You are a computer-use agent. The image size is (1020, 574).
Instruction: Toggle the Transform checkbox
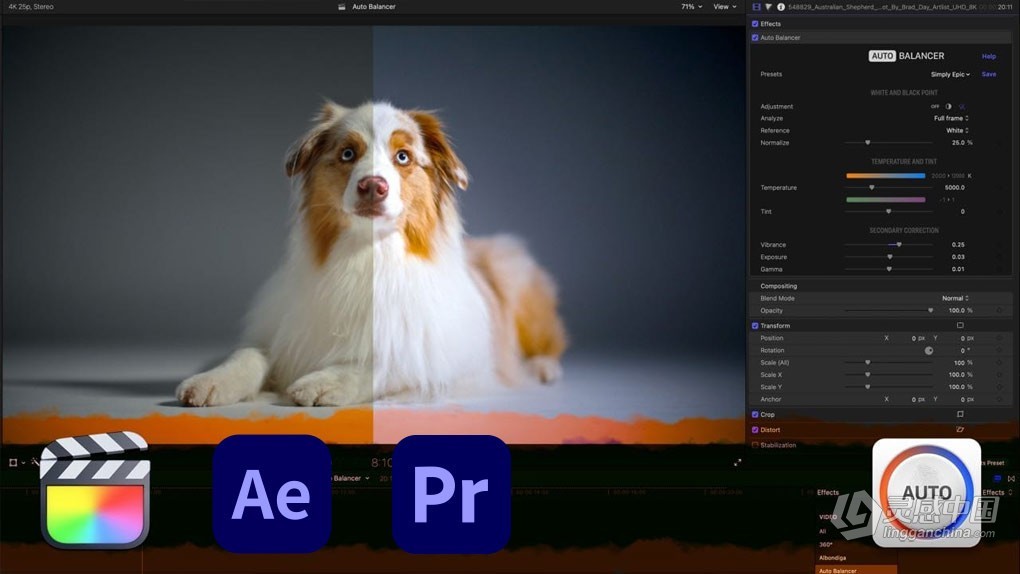click(x=755, y=325)
